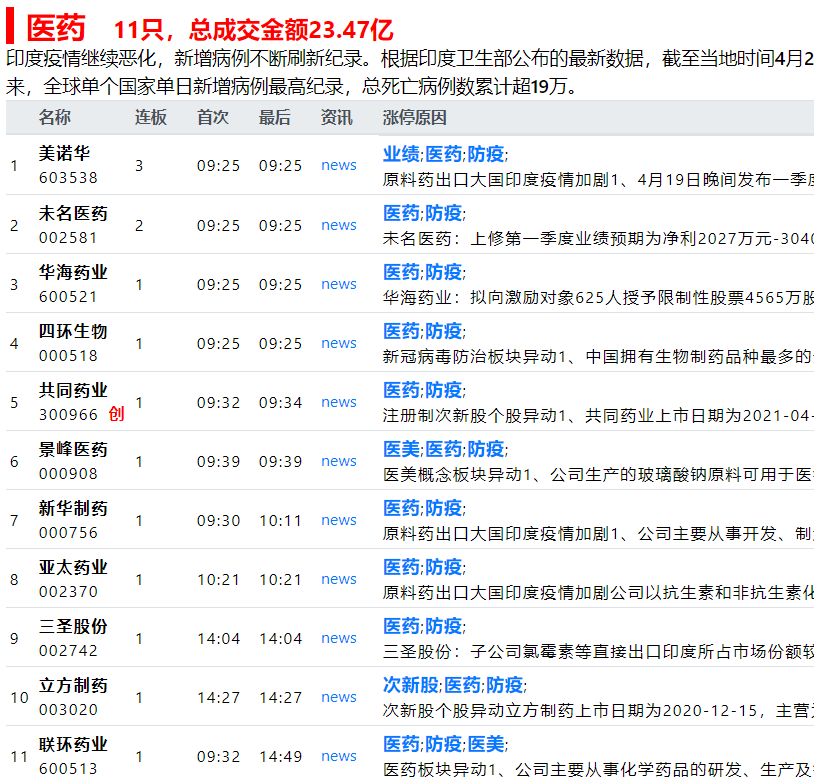This screenshot has height=782, width=814.
Task: Click the 医药 tag in 华海药业's row
Action: 401,272
